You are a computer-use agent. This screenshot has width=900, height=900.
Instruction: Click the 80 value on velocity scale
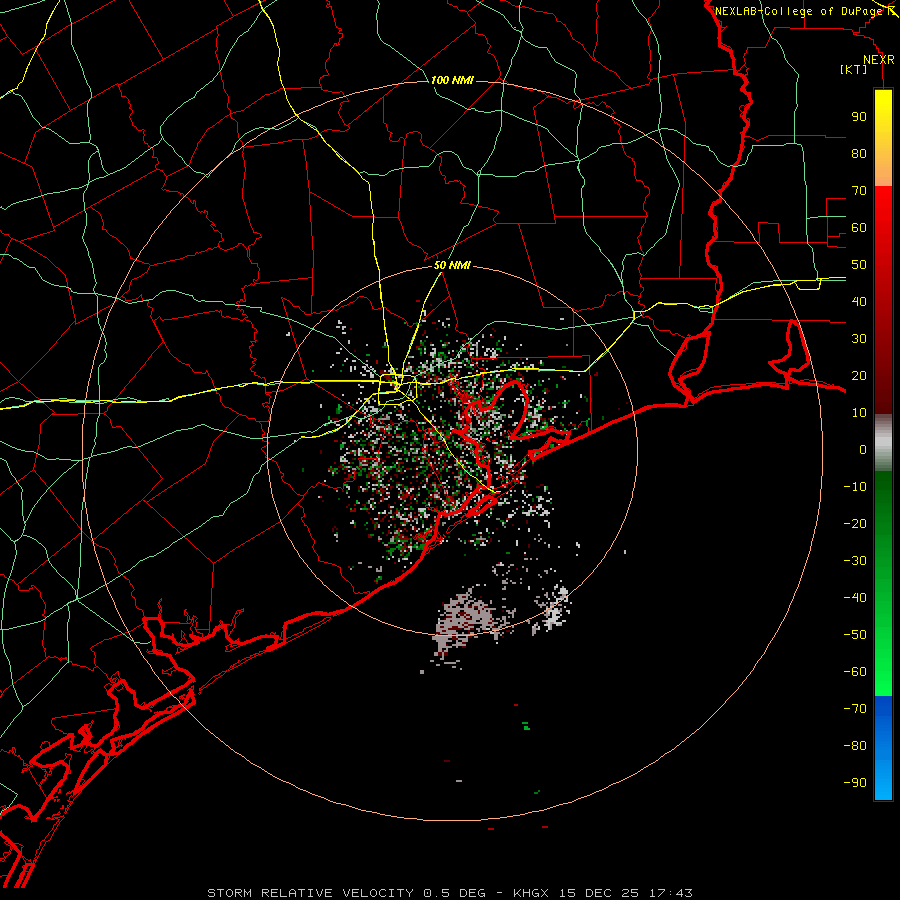[x=859, y=153]
